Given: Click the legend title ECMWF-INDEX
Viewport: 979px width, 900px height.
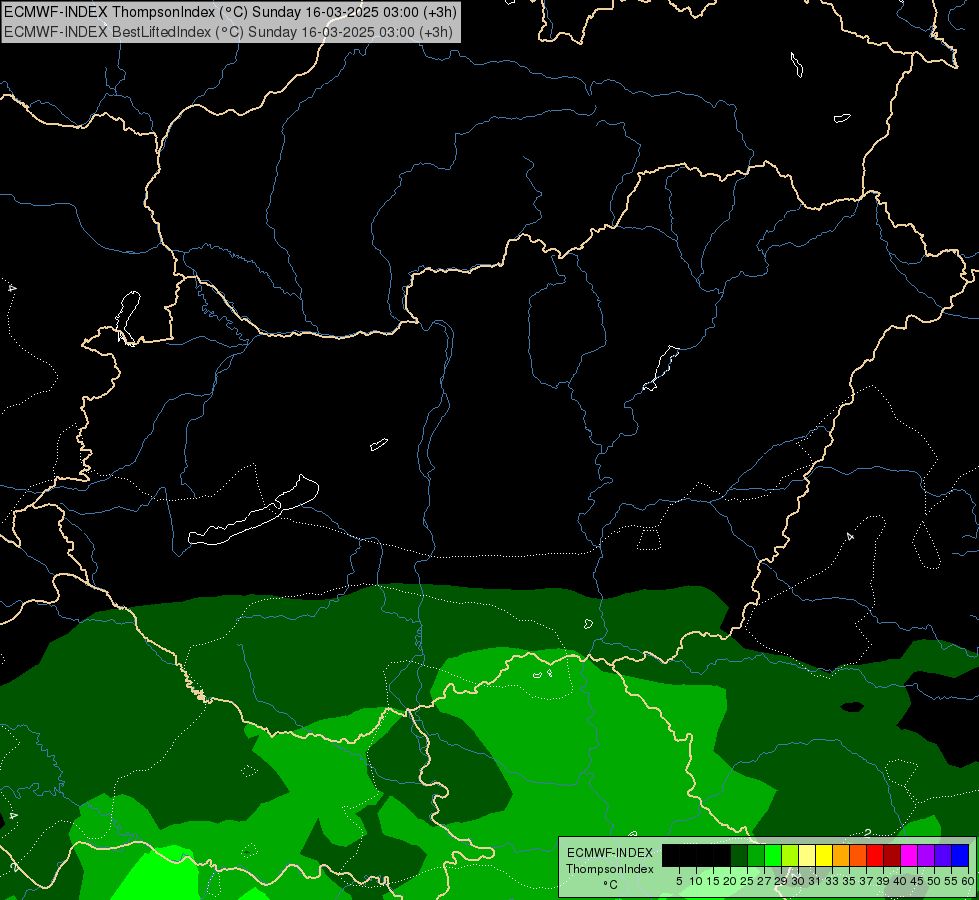Looking at the screenshot, I should (610, 853).
